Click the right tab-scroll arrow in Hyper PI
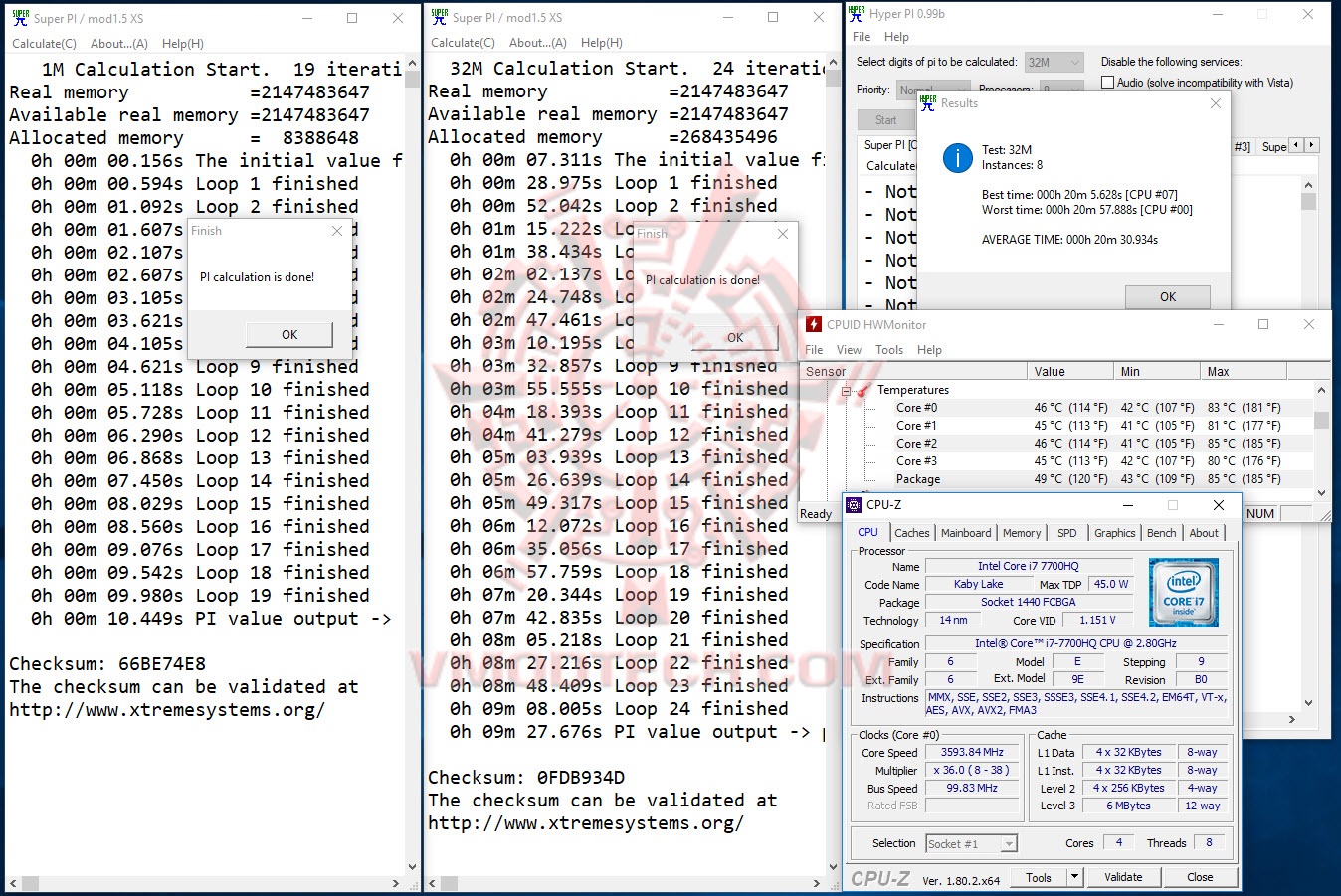 point(1312,145)
